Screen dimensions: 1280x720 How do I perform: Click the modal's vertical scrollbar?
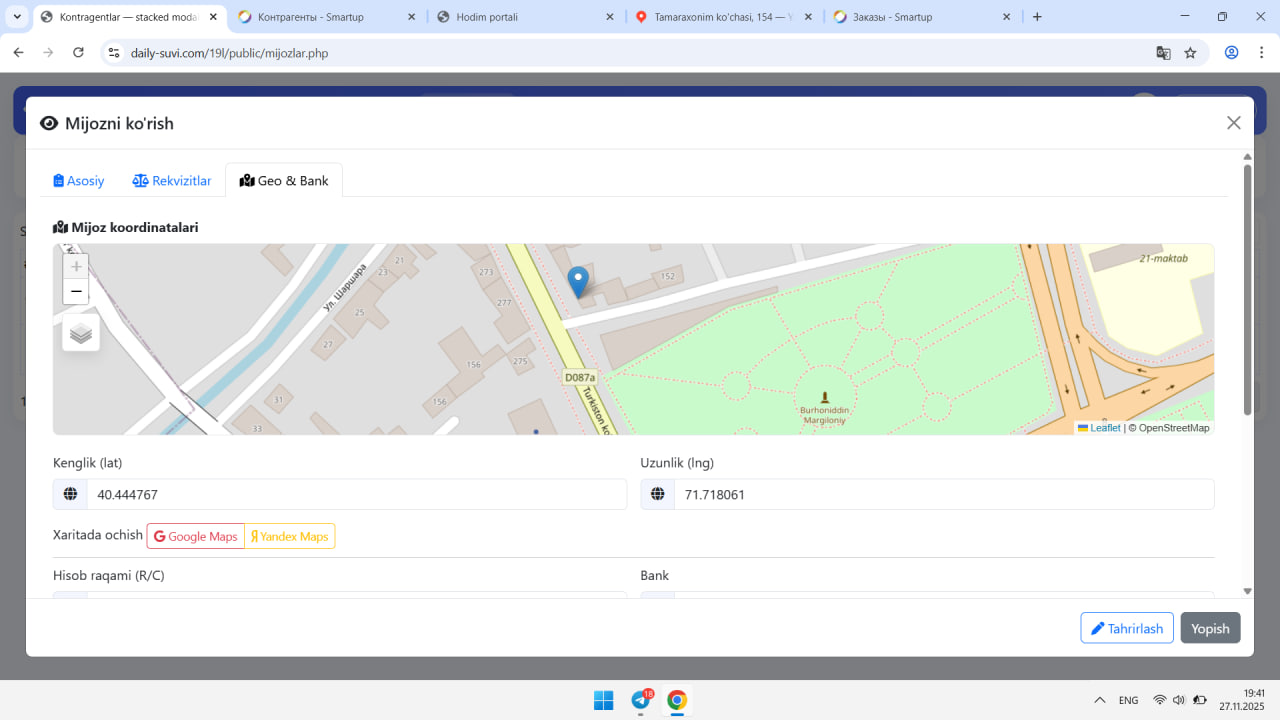coord(1247,290)
